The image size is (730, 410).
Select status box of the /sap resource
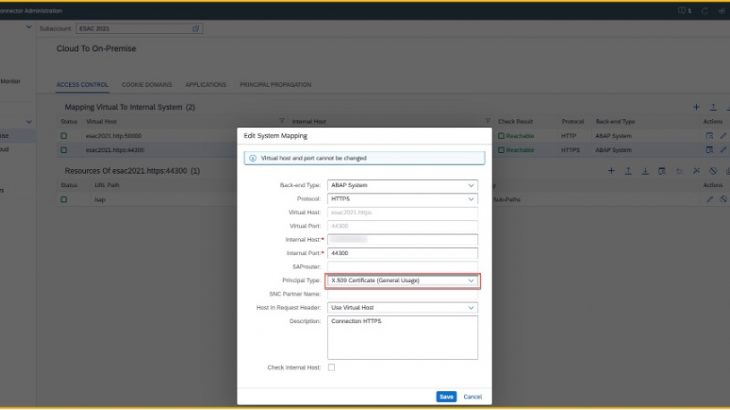coord(64,199)
